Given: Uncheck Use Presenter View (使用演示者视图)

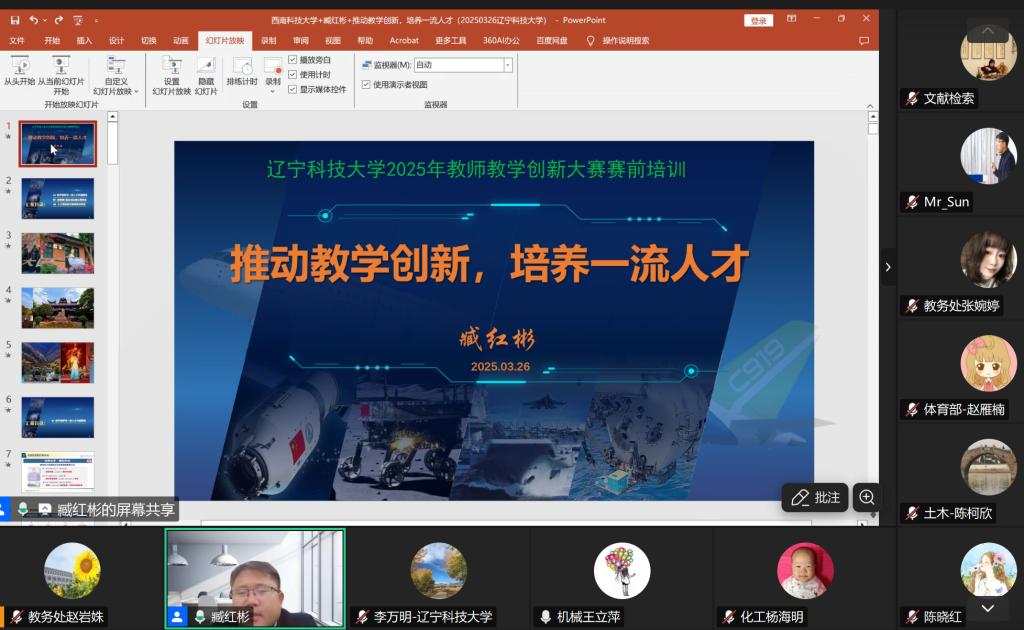Looking at the screenshot, I should [x=366, y=84].
